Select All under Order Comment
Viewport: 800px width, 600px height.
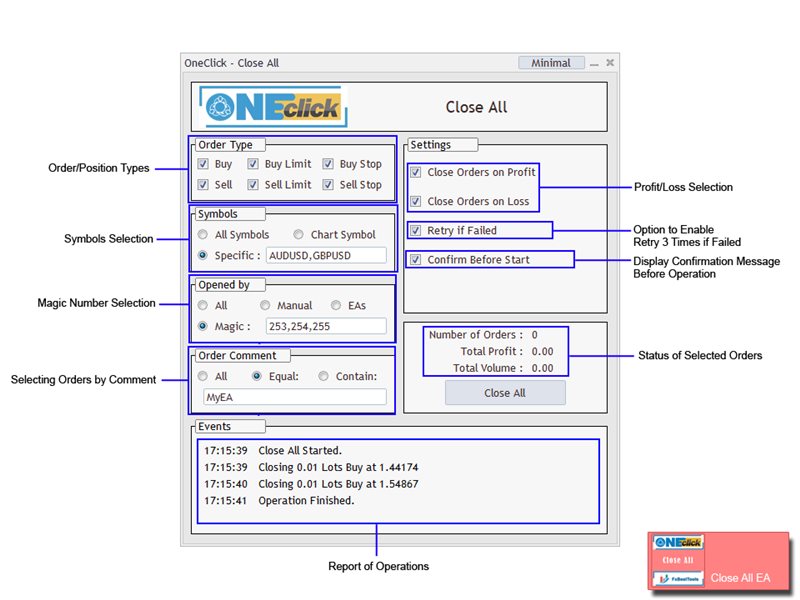click(203, 376)
